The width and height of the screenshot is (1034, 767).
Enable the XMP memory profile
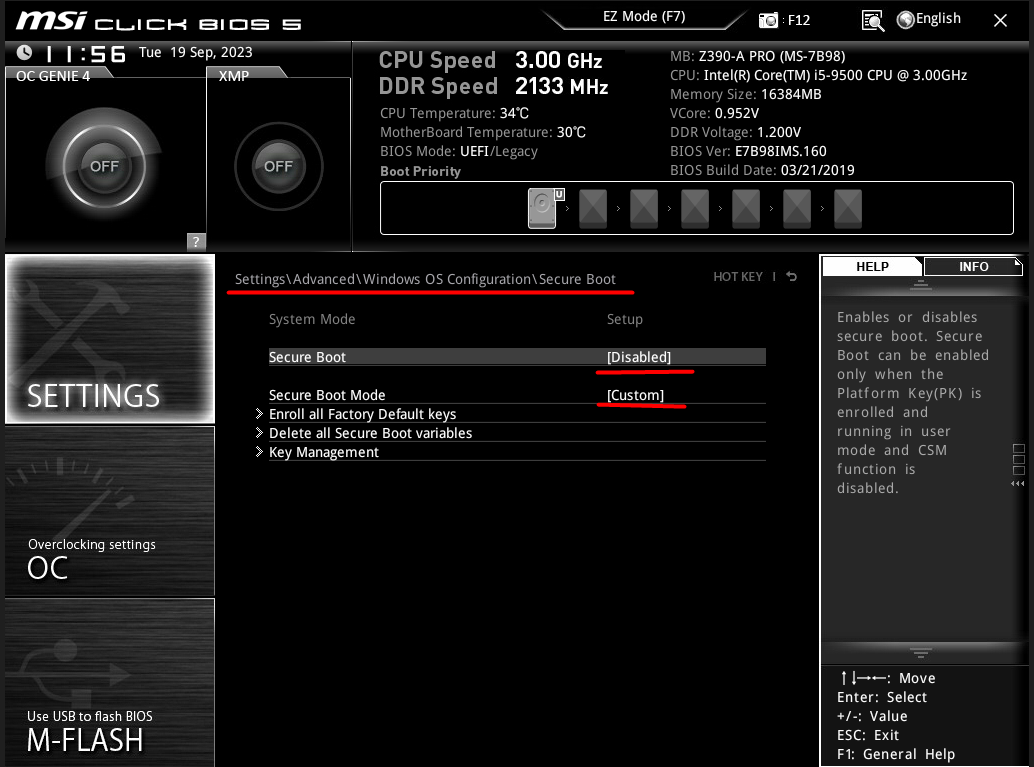click(x=278, y=167)
